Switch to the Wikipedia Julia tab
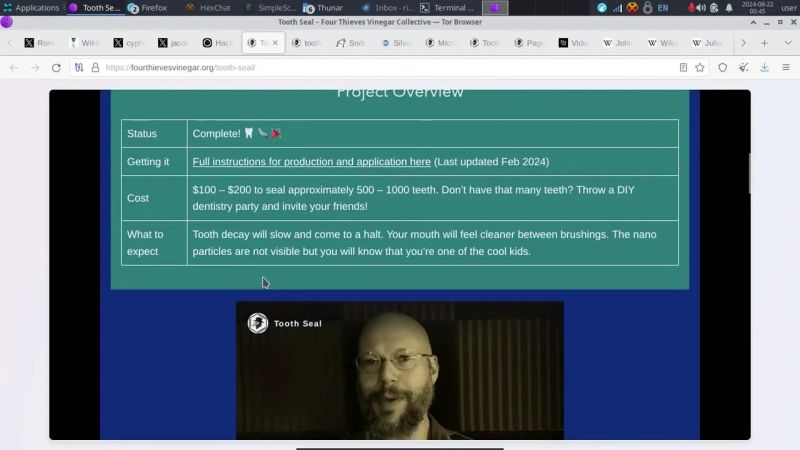This screenshot has height=450, width=800. tap(707, 43)
